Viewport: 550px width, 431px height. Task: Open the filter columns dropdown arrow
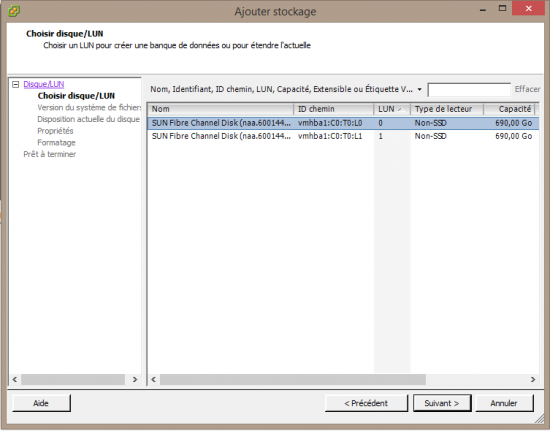(420, 89)
